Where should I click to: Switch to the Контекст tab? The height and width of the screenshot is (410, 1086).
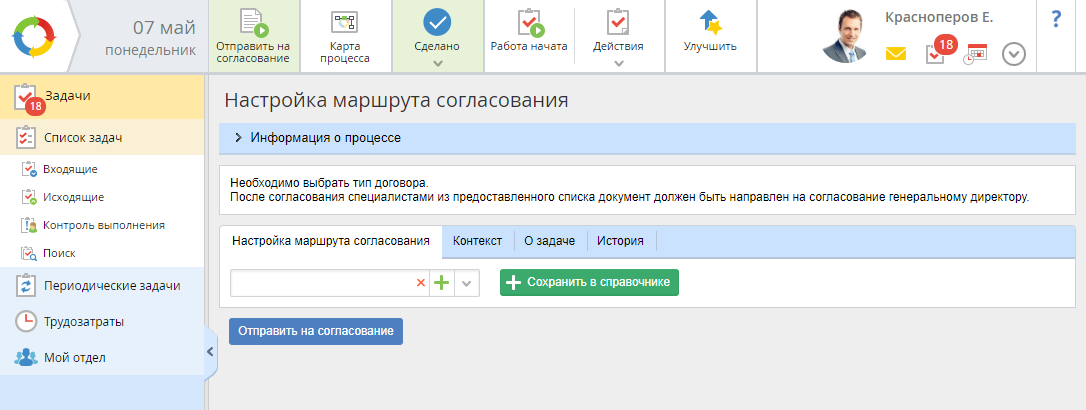point(477,241)
